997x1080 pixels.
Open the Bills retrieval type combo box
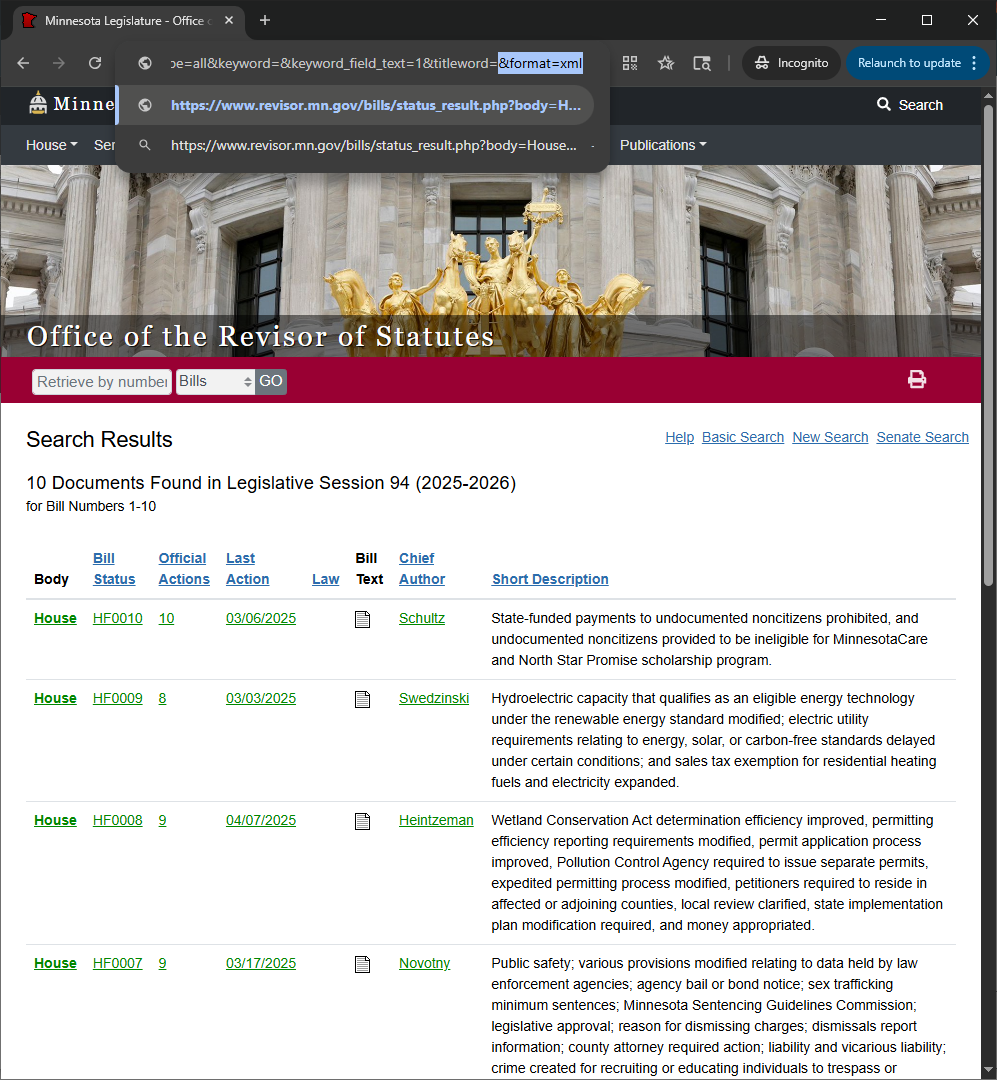pos(215,381)
